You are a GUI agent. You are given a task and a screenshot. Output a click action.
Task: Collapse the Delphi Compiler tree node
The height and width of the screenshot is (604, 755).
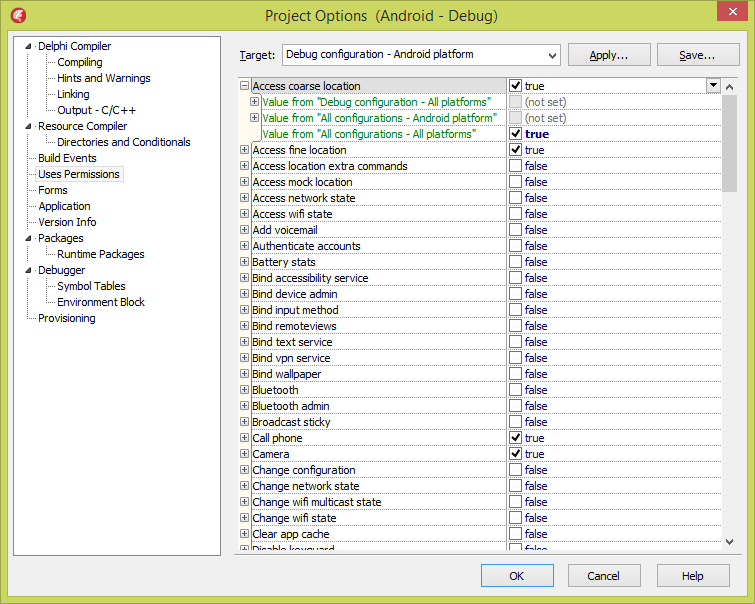tap(28, 46)
